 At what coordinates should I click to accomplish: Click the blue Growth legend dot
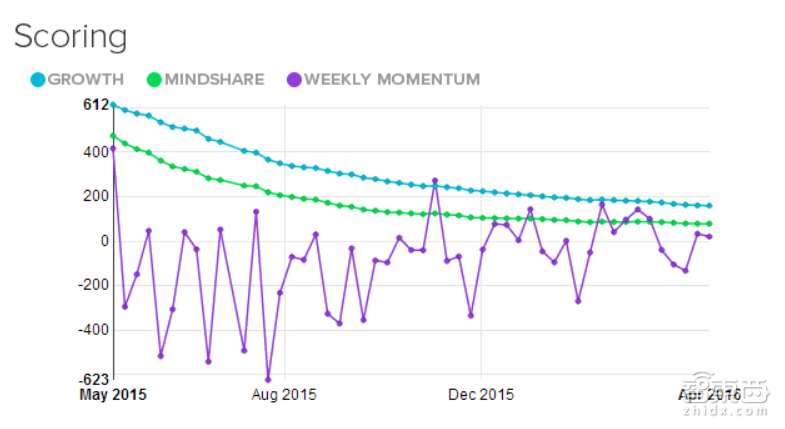tap(38, 79)
